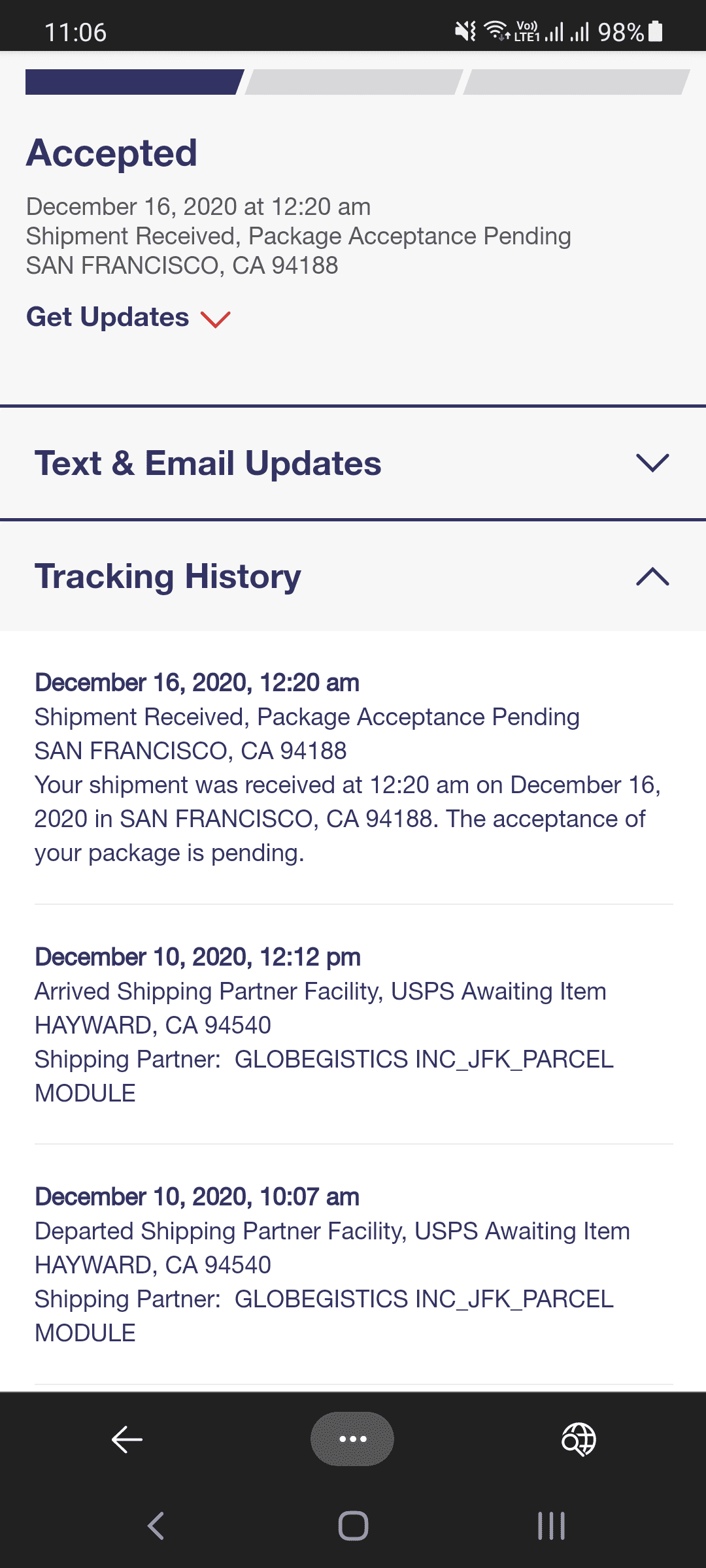The width and height of the screenshot is (706, 1568).
Task: Tap the battery icon in status bar
Action: click(x=656, y=31)
